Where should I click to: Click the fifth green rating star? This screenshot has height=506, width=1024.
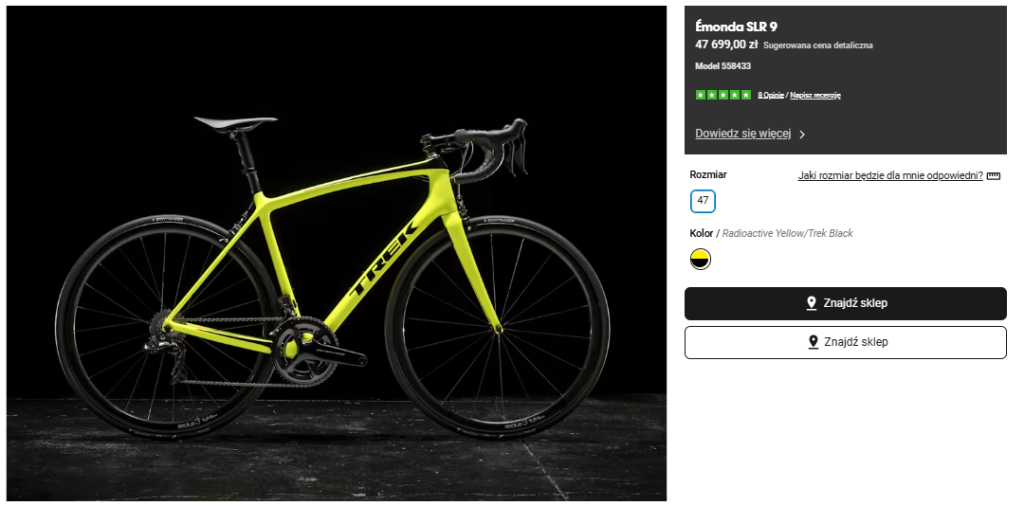coord(746,95)
